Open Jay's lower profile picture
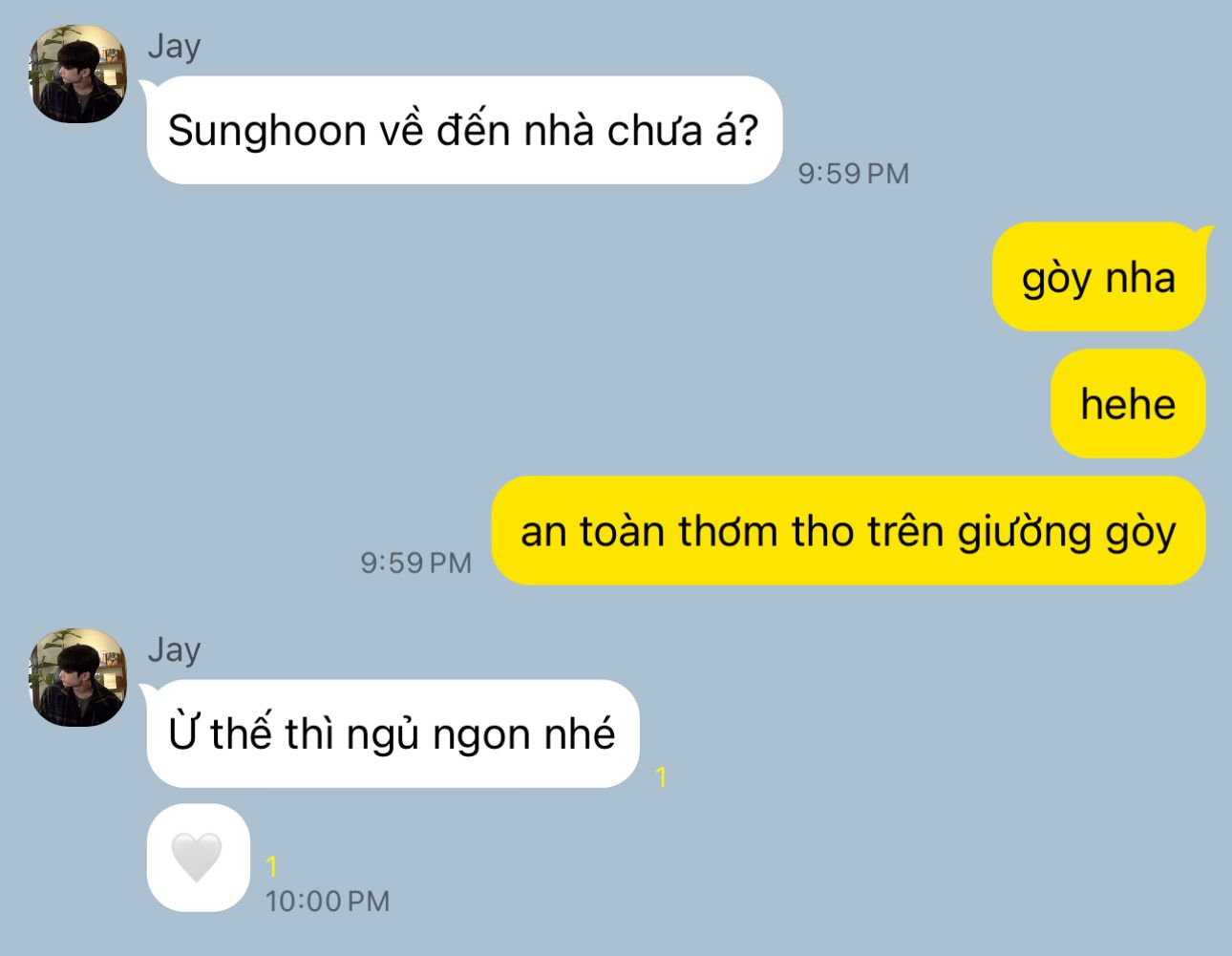 coord(78,678)
